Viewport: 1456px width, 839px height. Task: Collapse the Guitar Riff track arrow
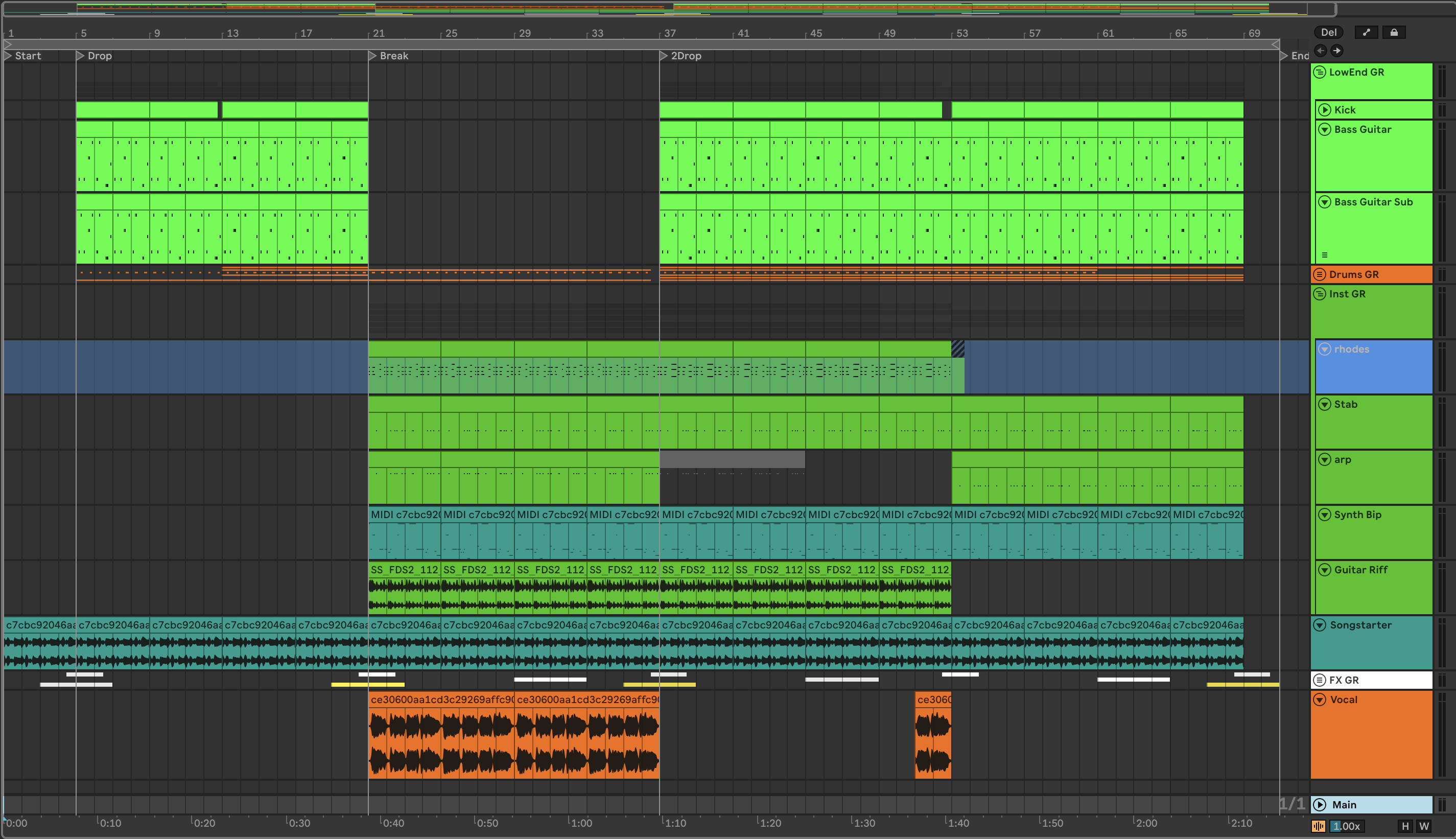point(1325,569)
